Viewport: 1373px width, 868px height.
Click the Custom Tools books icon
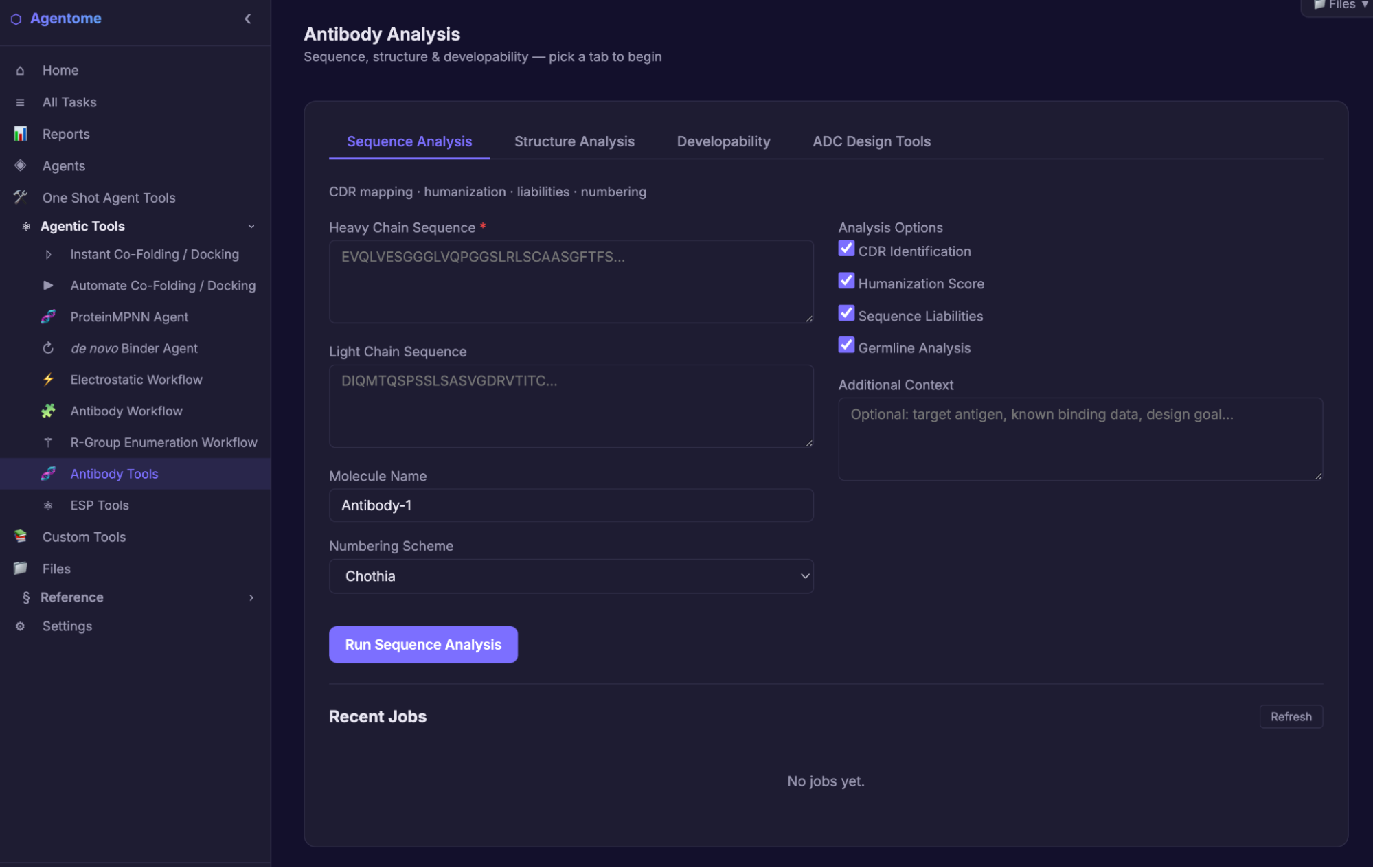[x=20, y=536]
